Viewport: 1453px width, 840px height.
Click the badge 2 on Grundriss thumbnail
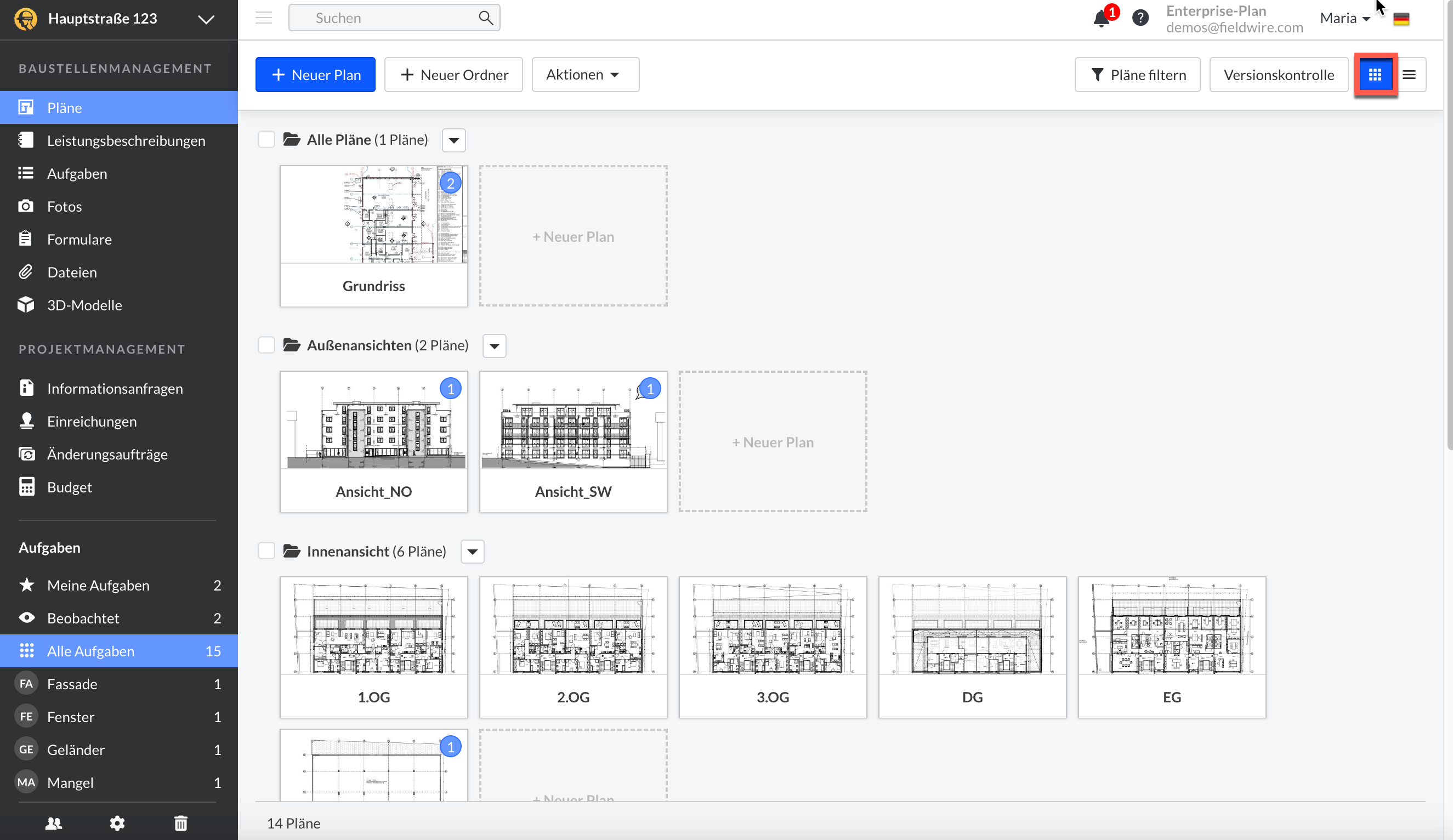pos(451,184)
